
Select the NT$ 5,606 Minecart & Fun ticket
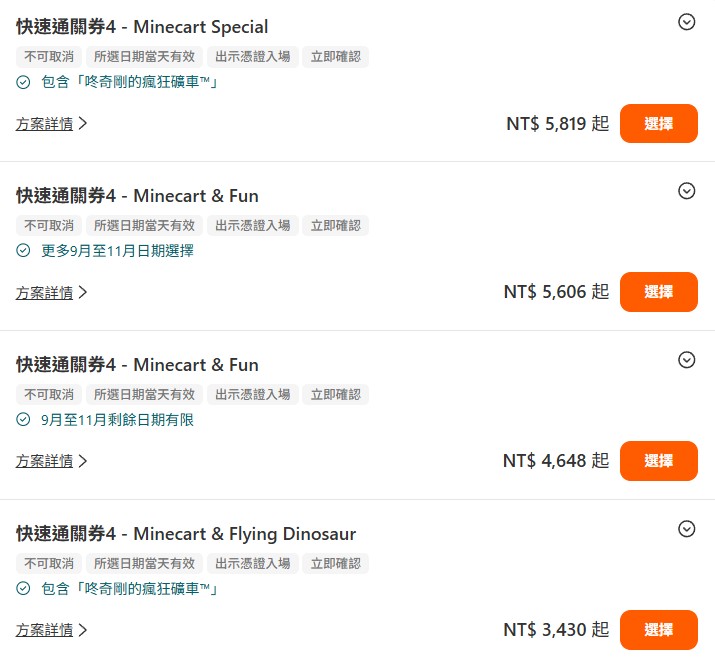[x=658, y=292]
